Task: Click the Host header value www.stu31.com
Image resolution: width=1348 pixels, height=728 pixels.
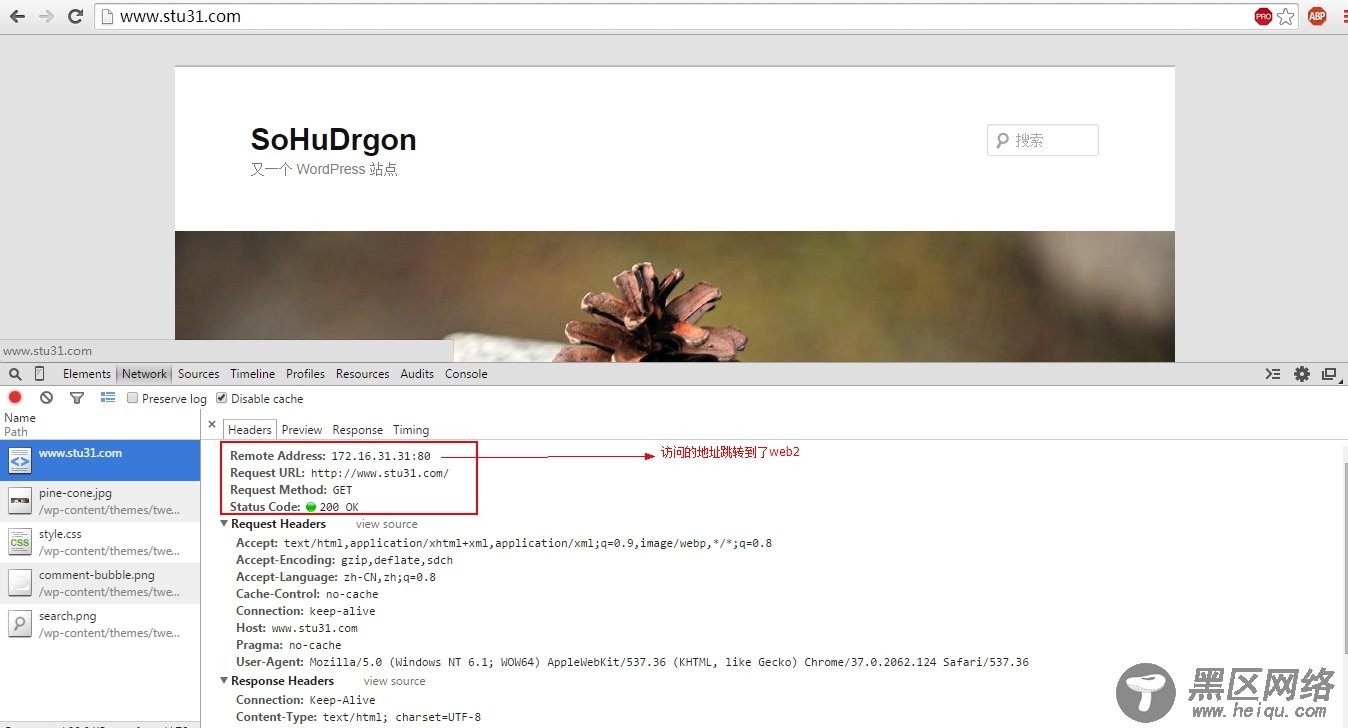Action: 314,628
